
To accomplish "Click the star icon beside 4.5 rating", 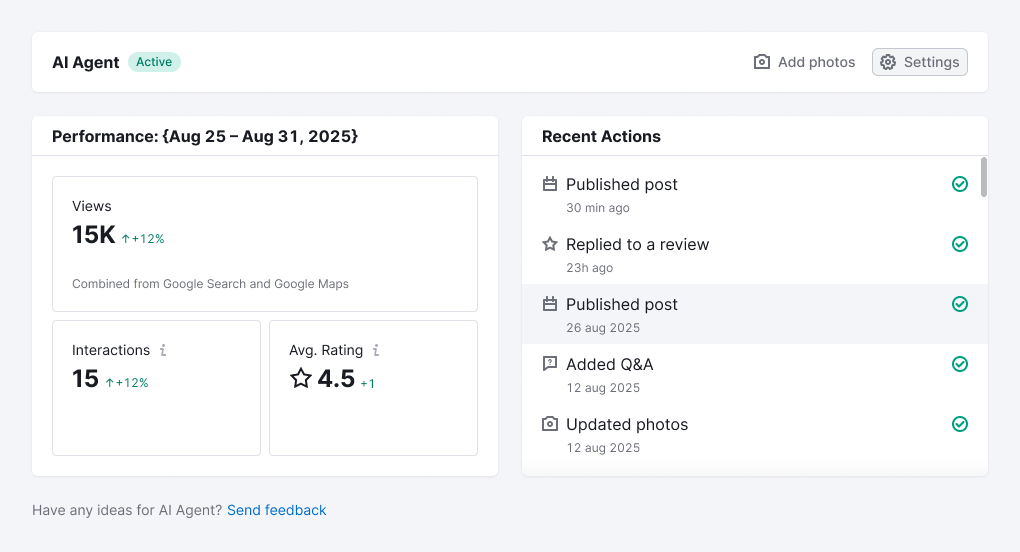I will coord(301,378).
